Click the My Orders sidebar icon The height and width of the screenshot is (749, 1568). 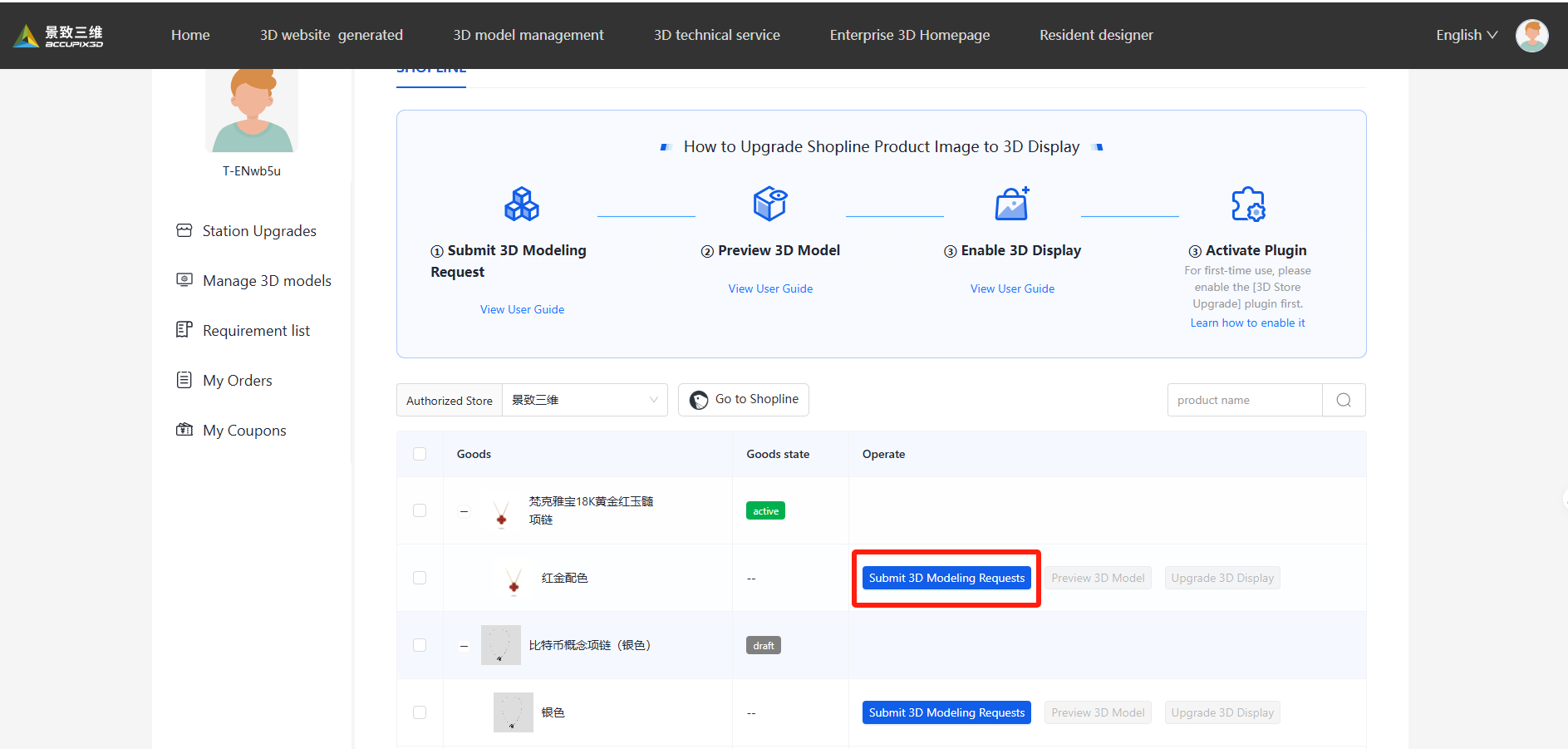(x=184, y=380)
